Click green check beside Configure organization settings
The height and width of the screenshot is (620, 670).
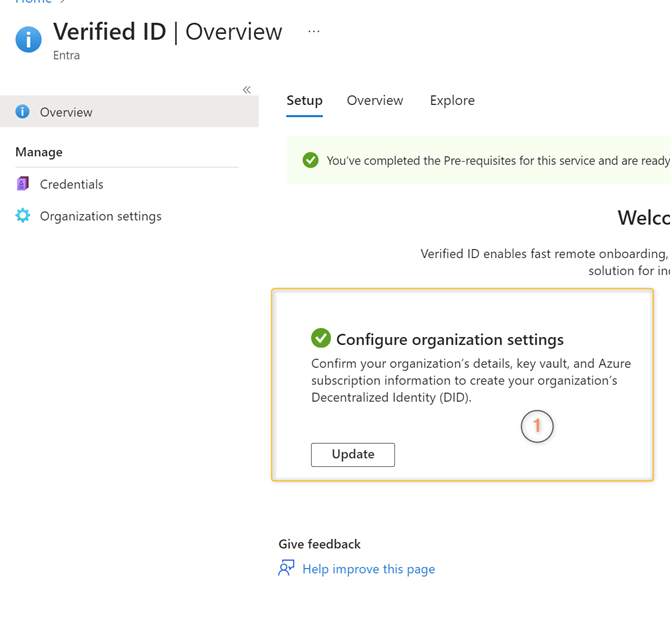[321, 338]
